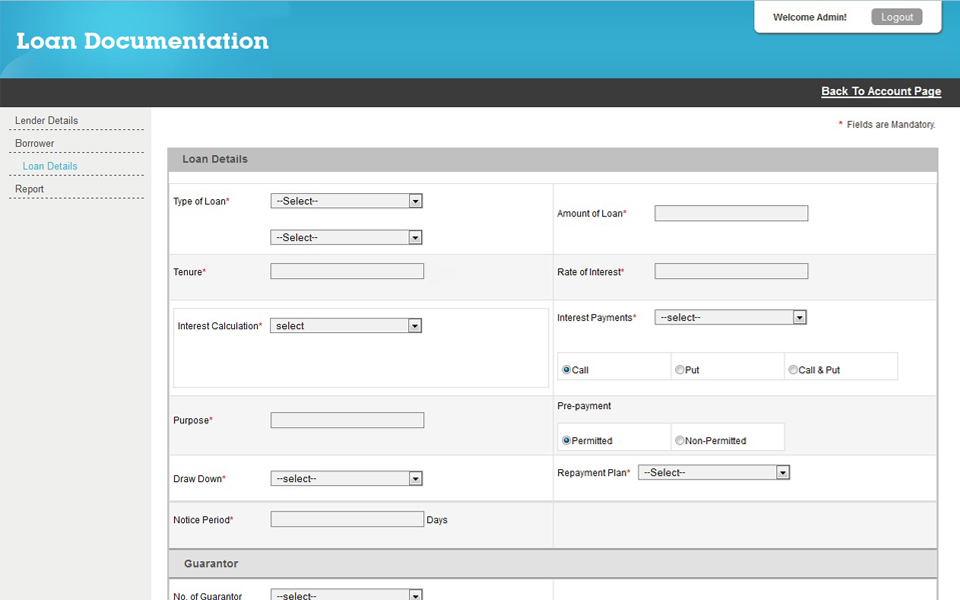Expand the Interest Calculation dropdown
Screen dimensions: 960x600
346,326
